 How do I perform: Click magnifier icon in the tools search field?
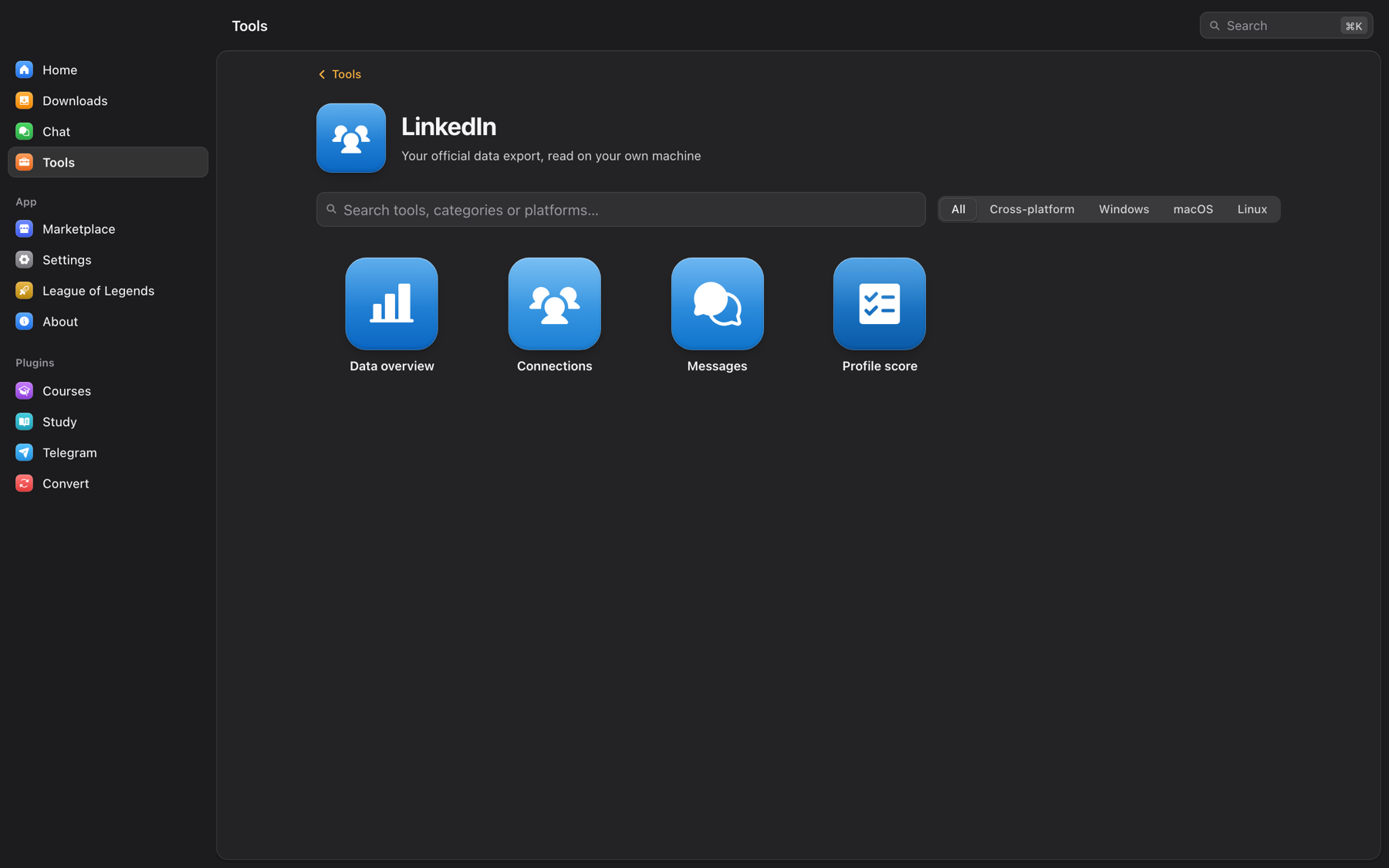(332, 209)
